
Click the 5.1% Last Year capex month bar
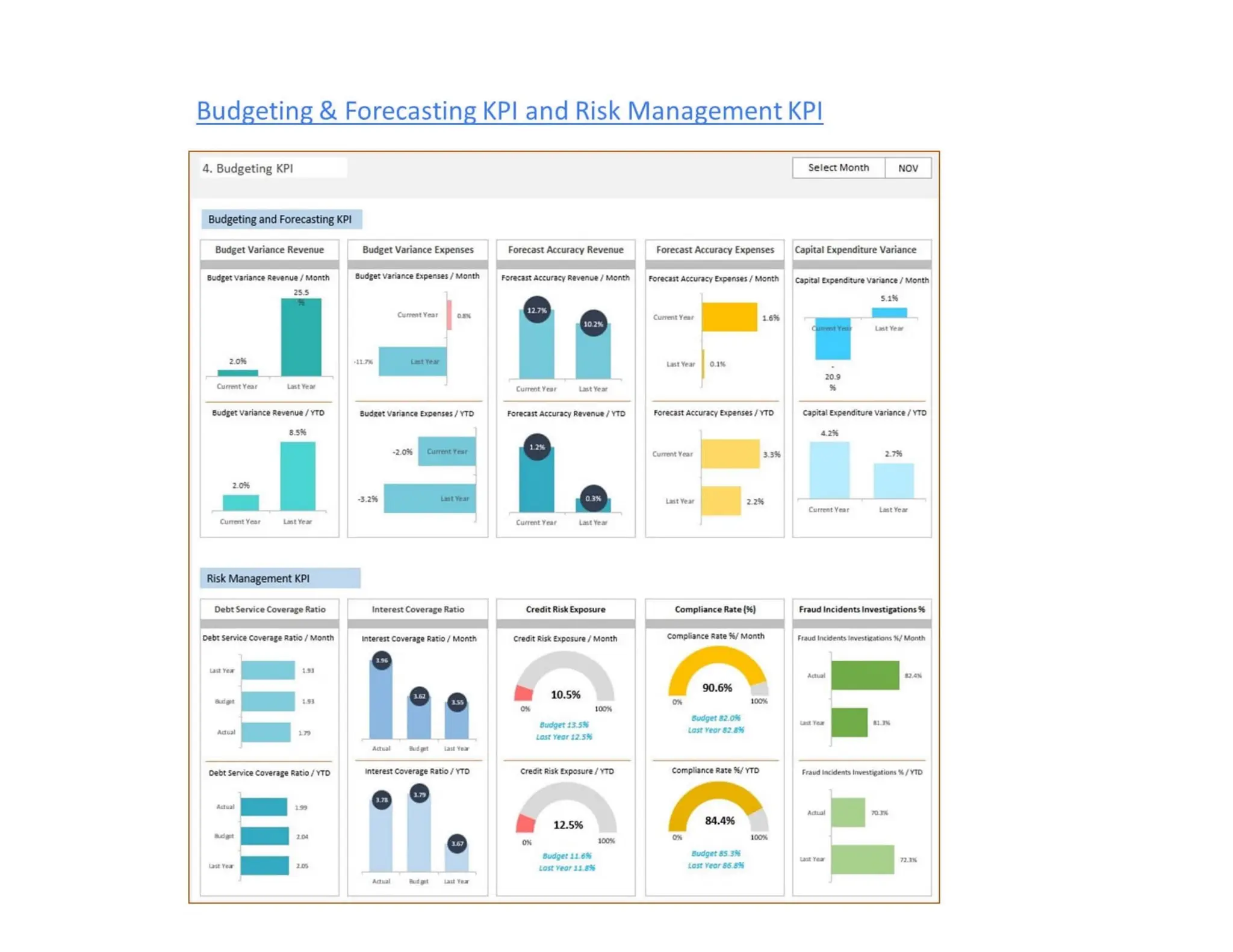point(889,313)
